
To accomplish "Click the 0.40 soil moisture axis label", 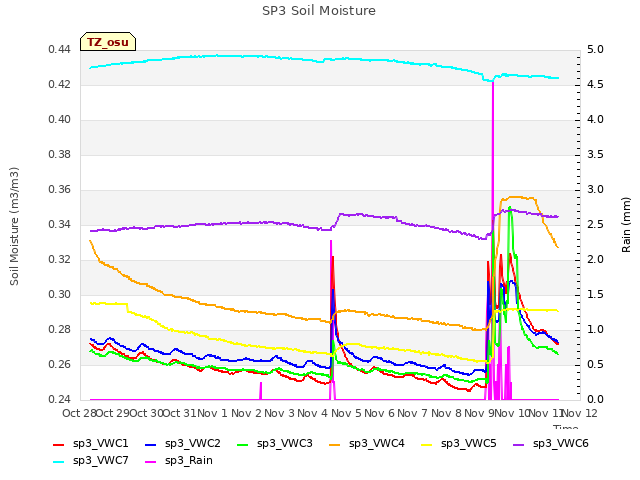I will click(59, 120).
